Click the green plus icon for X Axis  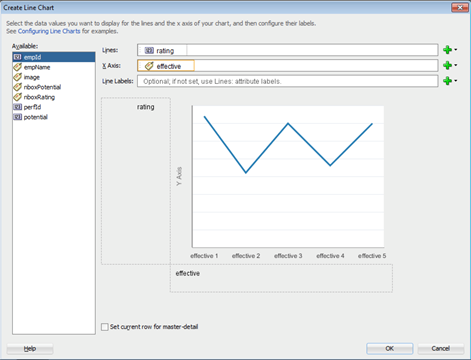pos(447,65)
